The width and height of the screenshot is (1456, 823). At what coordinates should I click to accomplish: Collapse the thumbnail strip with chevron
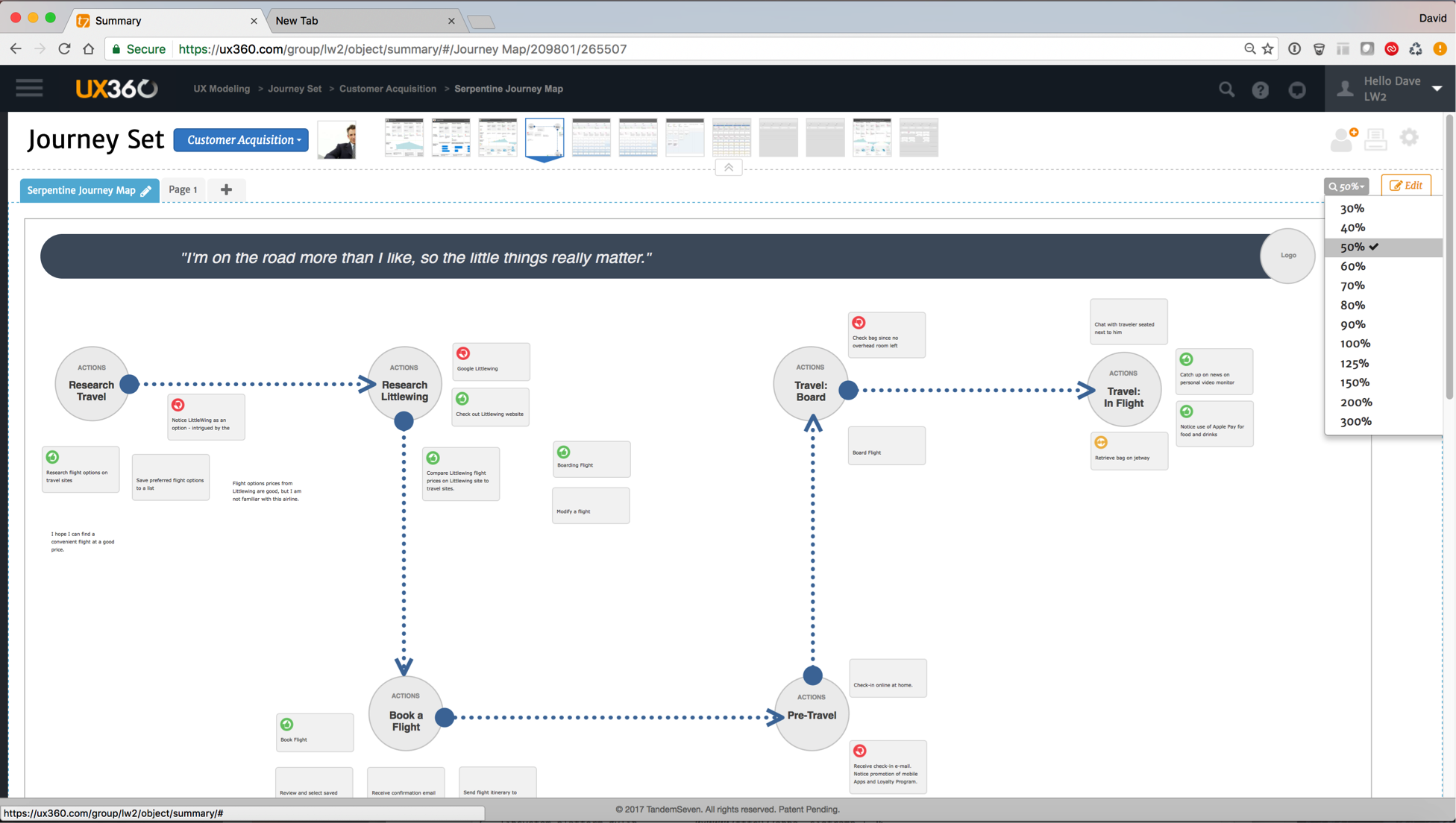point(729,168)
